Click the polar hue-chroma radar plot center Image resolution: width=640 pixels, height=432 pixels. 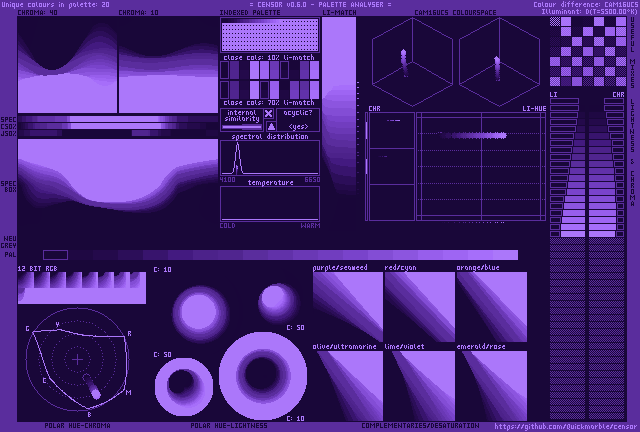tap(78, 359)
